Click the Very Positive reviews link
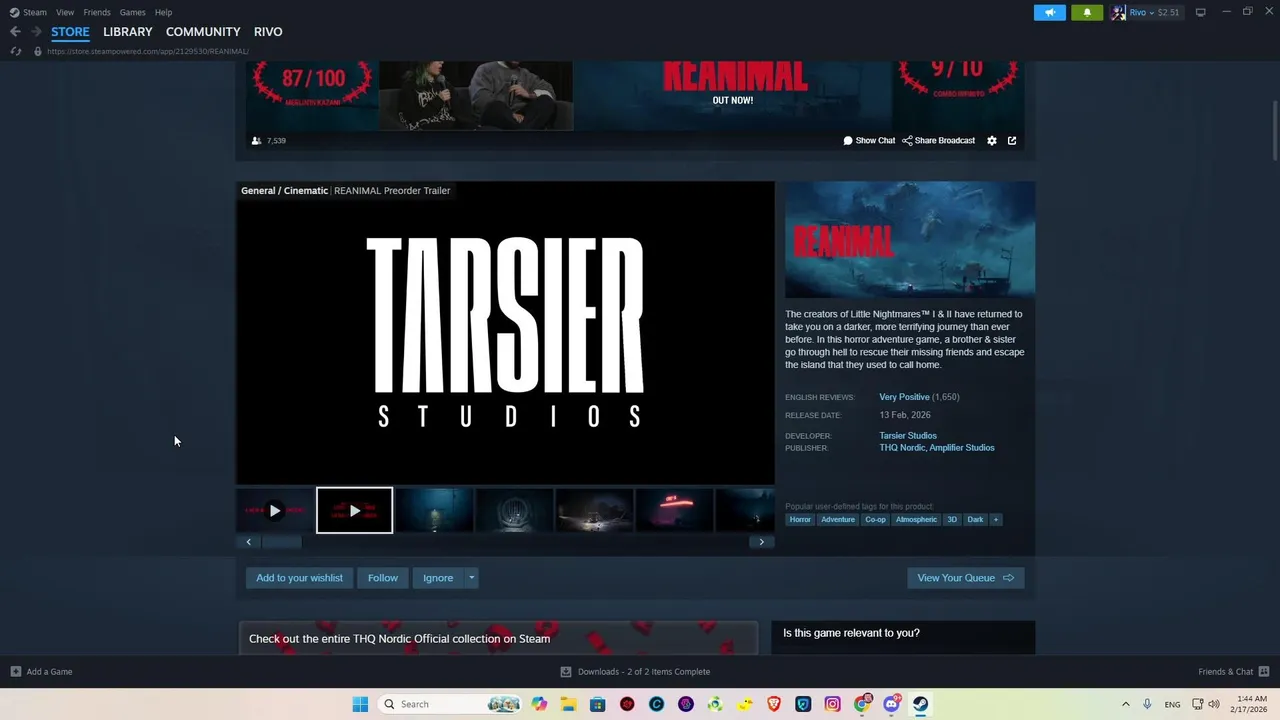The image size is (1280, 720). 904,397
